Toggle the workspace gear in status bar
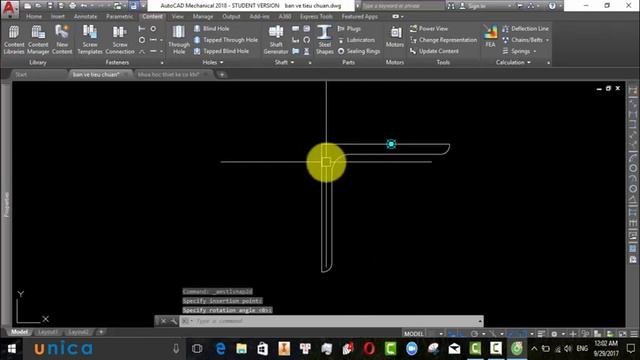 [x=554, y=334]
